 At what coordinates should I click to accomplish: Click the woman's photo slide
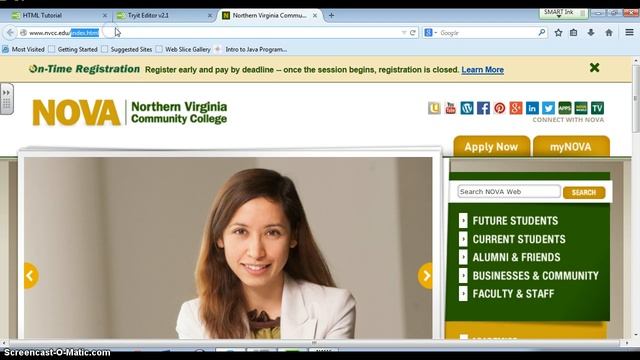pyautogui.click(x=228, y=248)
